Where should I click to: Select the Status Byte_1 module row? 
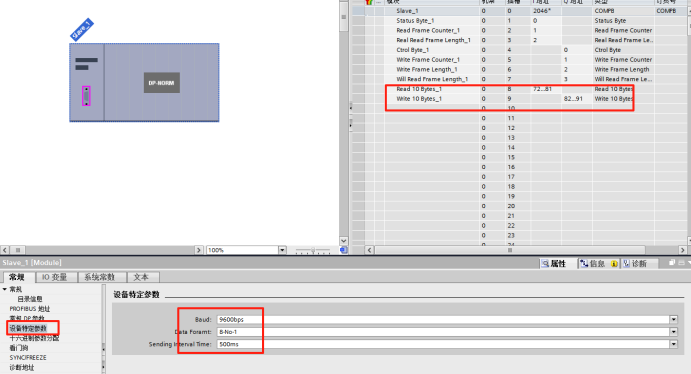pyautogui.click(x=520, y=21)
